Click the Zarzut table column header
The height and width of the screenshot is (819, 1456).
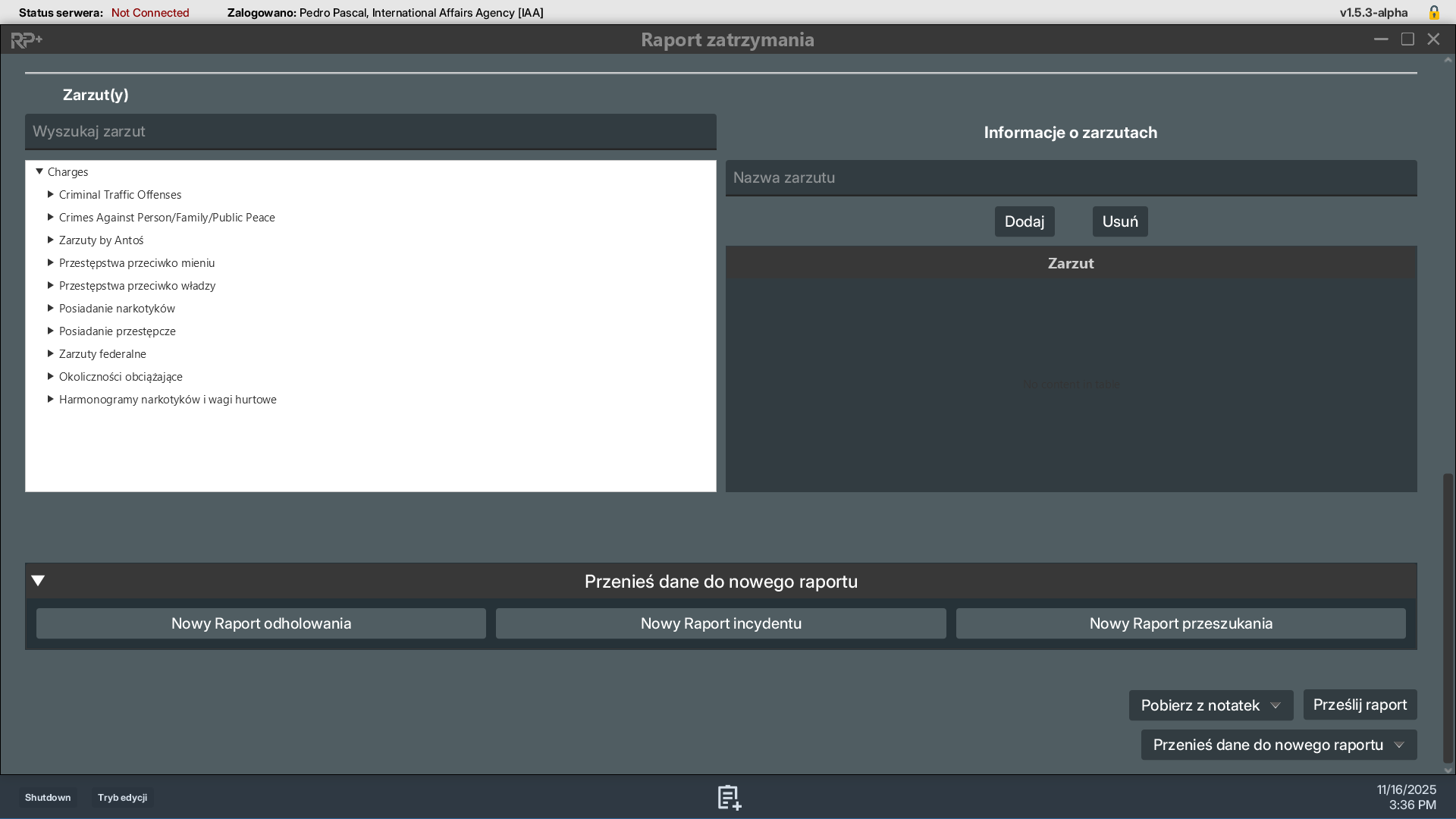(1070, 263)
